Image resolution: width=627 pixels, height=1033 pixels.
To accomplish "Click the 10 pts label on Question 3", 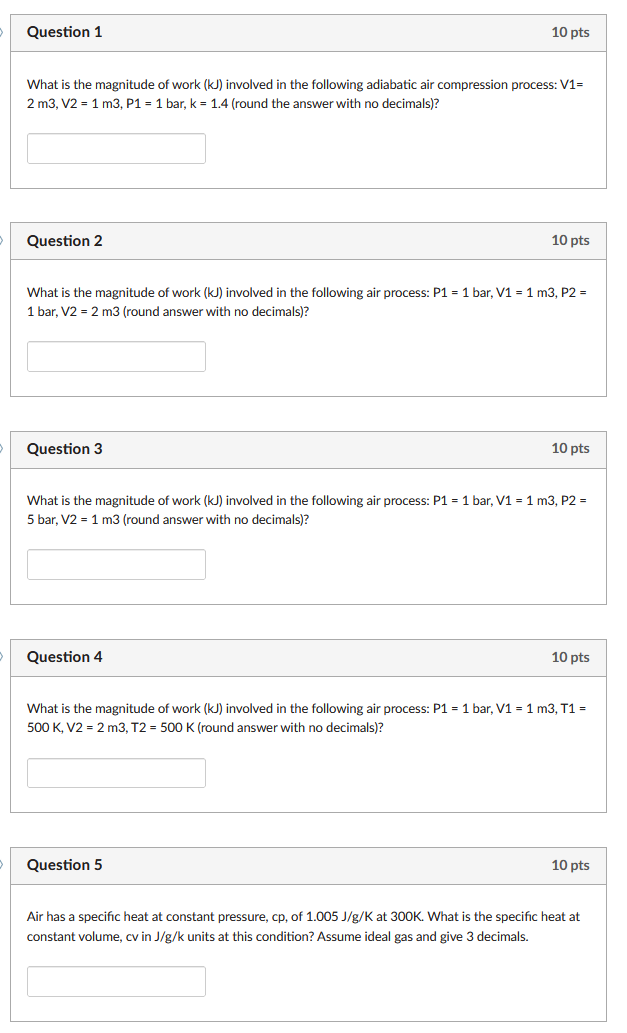I will [x=570, y=449].
